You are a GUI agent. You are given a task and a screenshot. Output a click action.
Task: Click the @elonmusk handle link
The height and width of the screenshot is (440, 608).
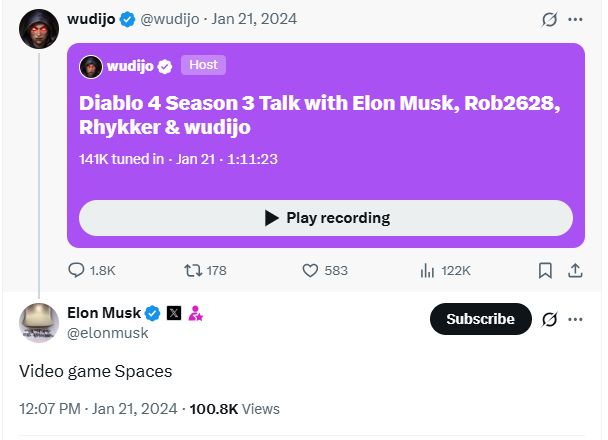coord(107,333)
